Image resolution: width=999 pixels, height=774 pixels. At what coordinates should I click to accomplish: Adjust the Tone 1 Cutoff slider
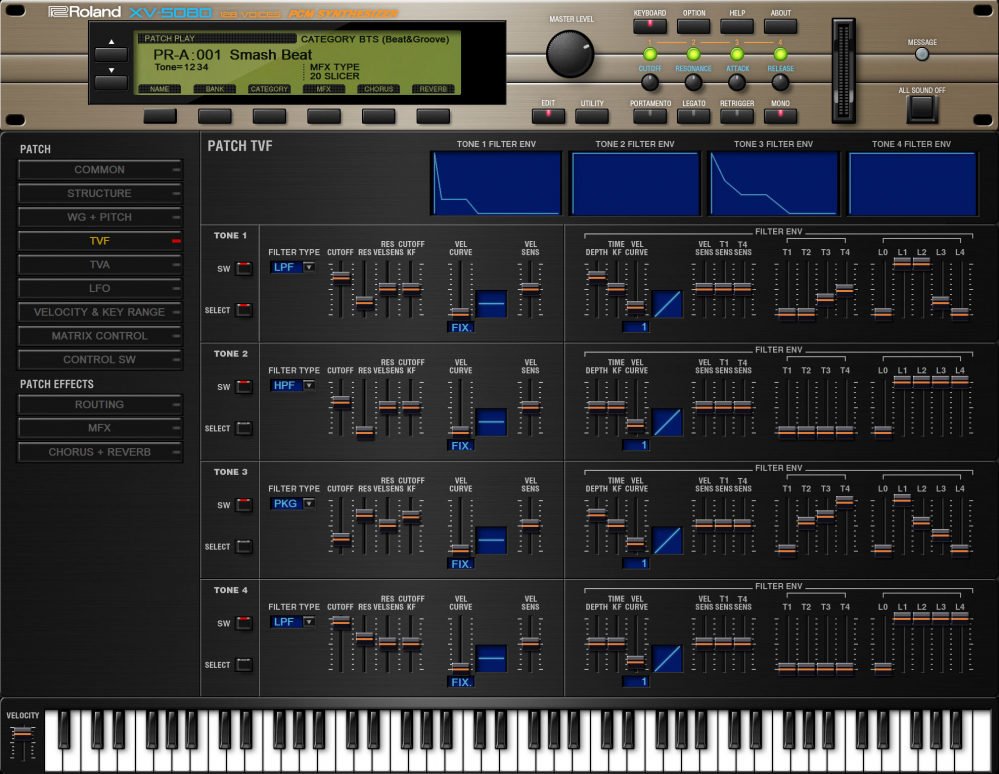point(341,276)
